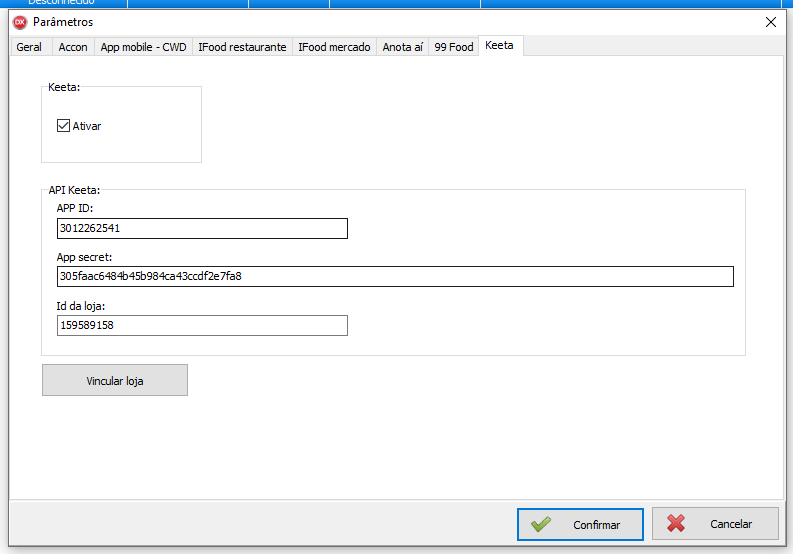
Task: Select the 99 Food tab
Action: [x=454, y=47]
